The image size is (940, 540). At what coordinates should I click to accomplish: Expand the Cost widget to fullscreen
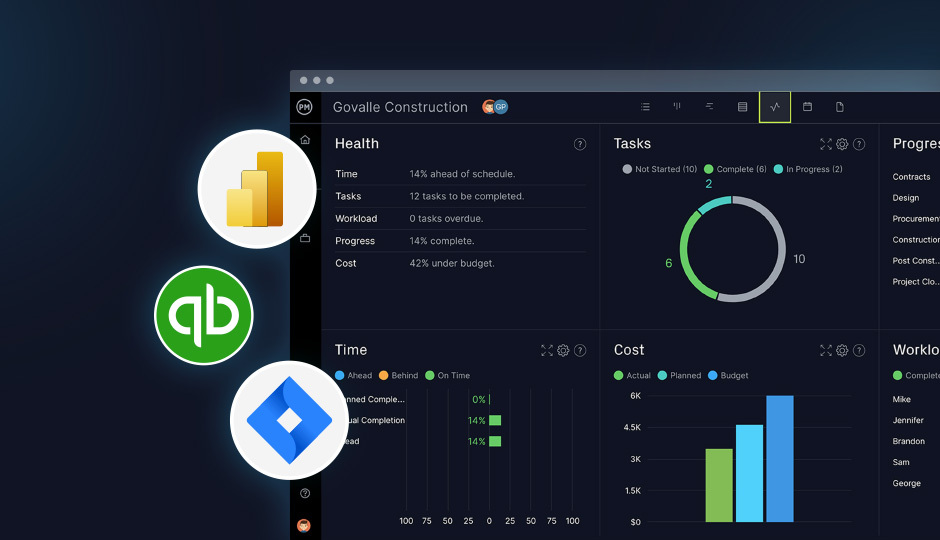826,351
